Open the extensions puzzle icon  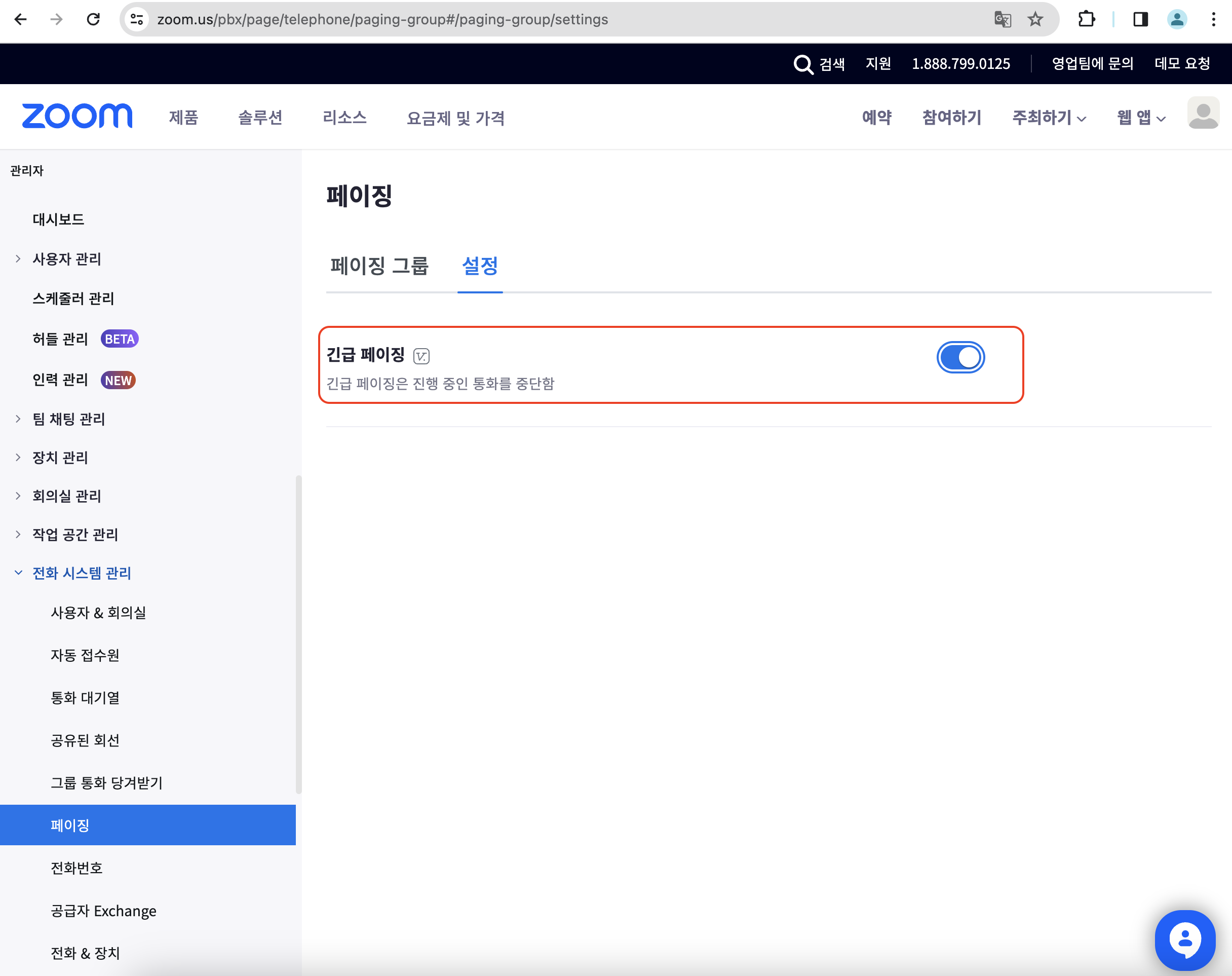click(1086, 19)
